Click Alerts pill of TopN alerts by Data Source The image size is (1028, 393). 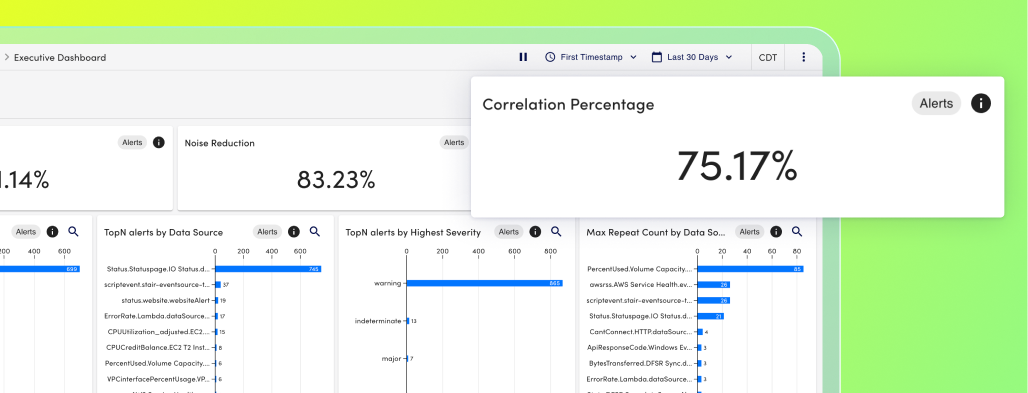267,232
